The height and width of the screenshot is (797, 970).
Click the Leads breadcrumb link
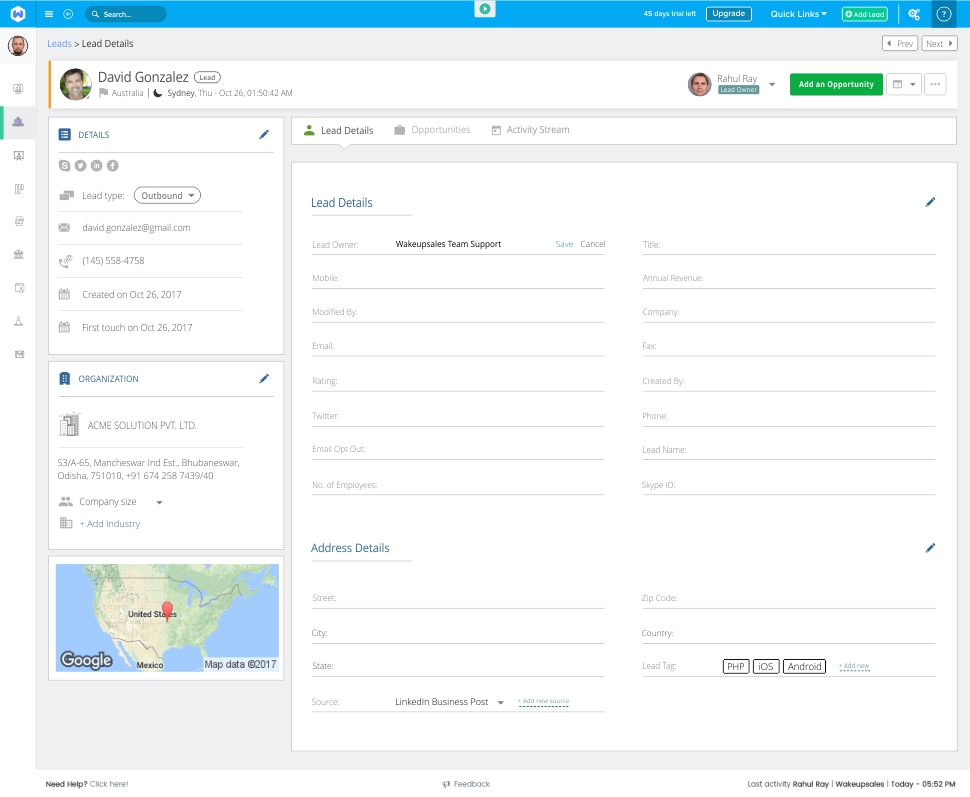click(59, 43)
